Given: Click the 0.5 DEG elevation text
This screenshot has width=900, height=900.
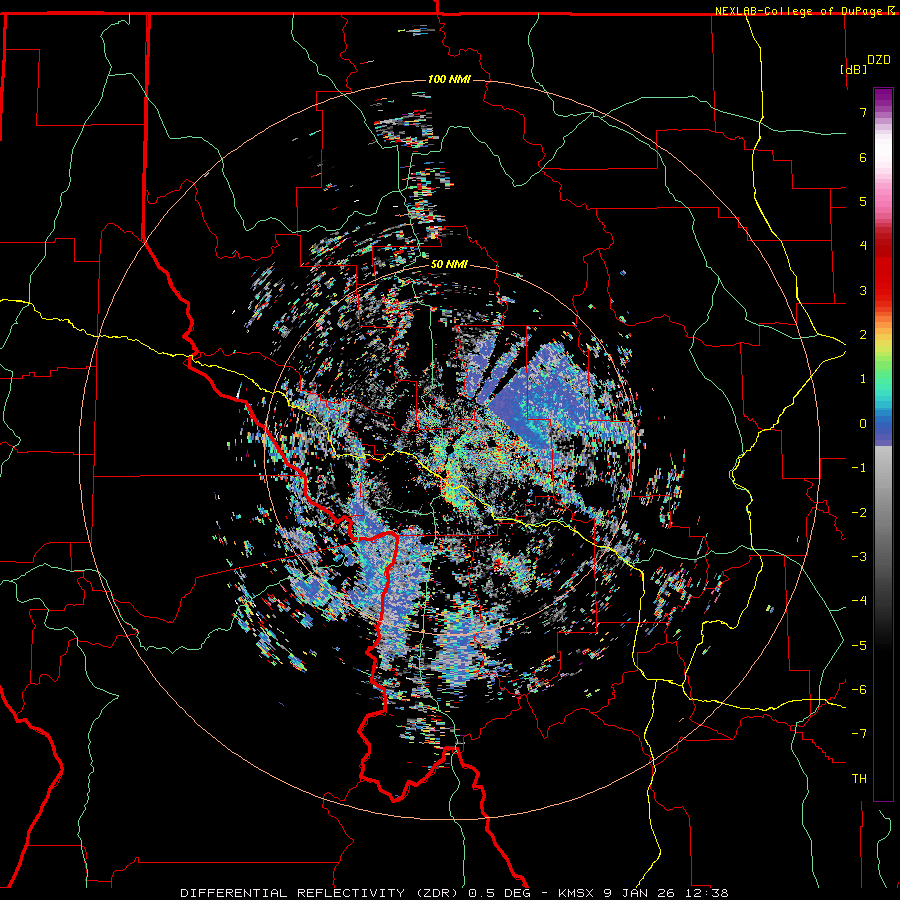Looking at the screenshot, I should click(x=499, y=893).
